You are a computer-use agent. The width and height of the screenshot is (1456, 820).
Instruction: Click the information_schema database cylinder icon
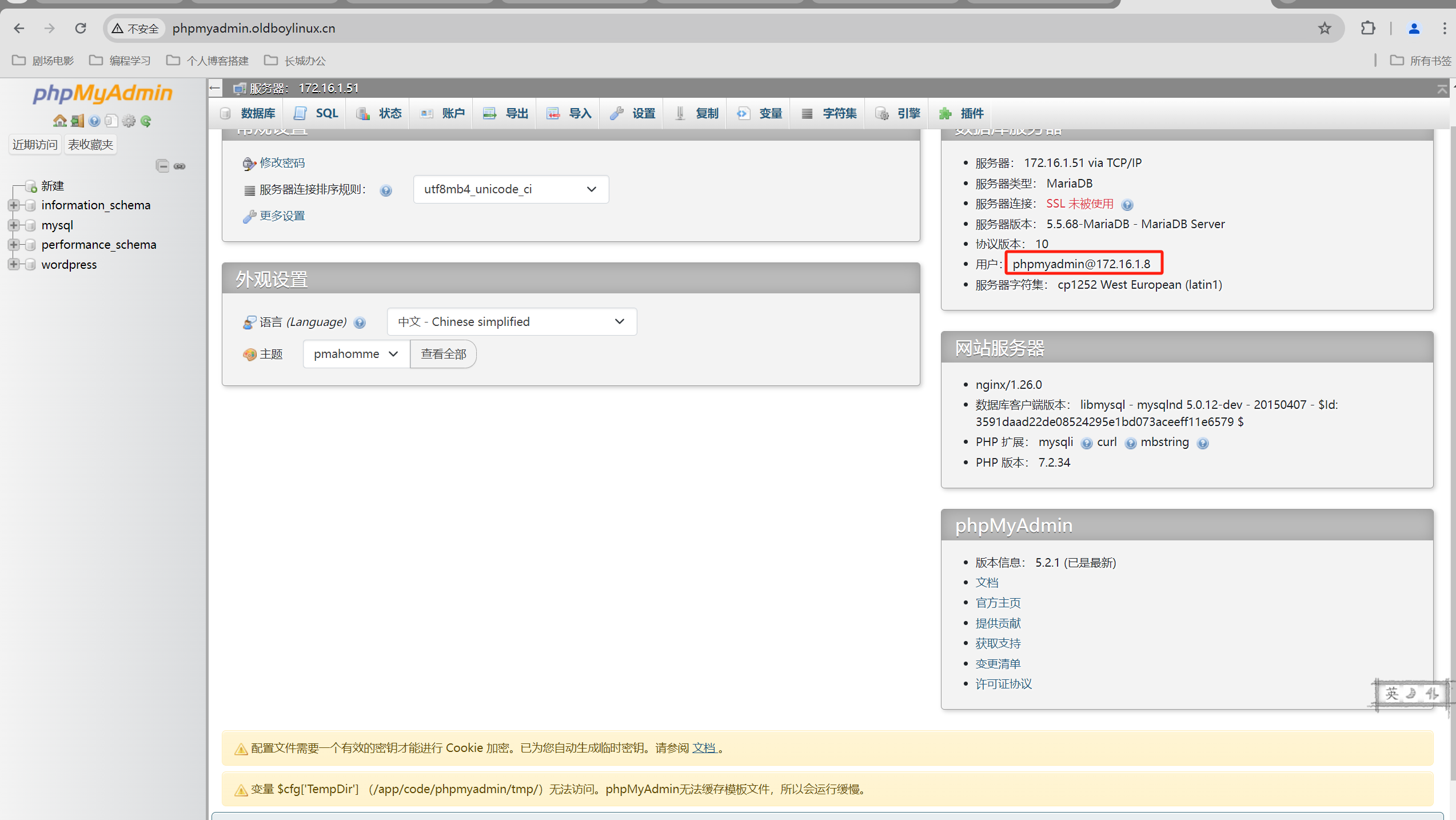[x=31, y=205]
